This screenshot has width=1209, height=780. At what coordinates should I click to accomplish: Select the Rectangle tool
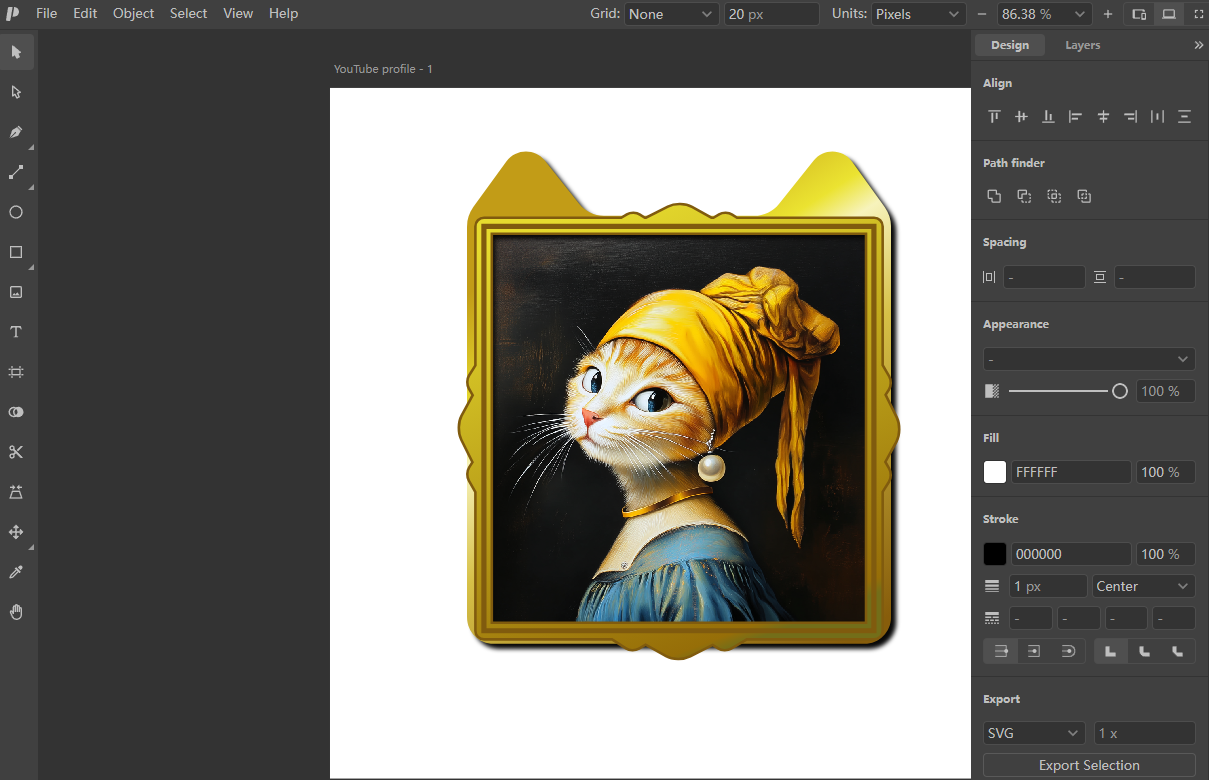click(x=16, y=252)
